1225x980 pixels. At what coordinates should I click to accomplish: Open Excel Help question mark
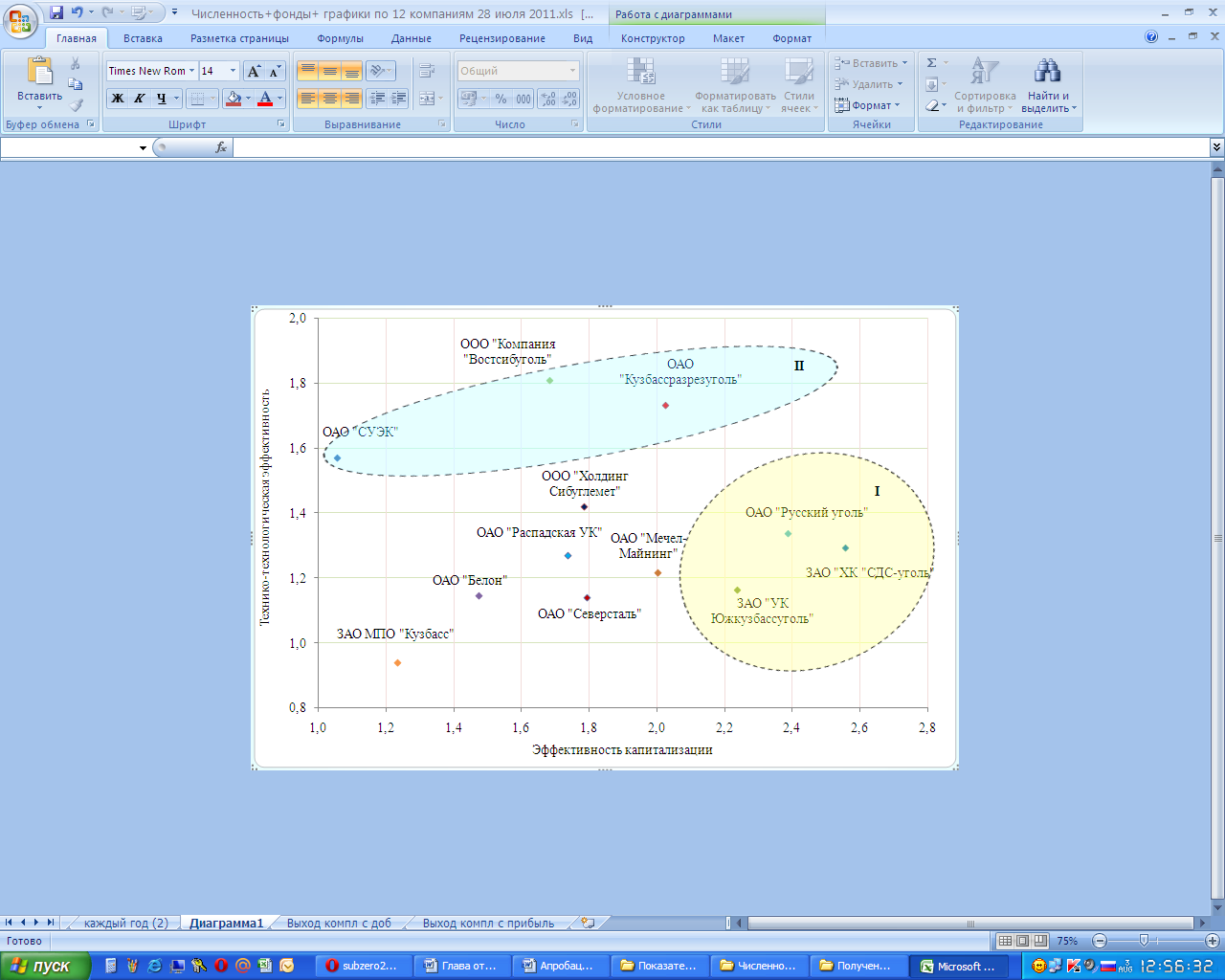tap(1151, 37)
